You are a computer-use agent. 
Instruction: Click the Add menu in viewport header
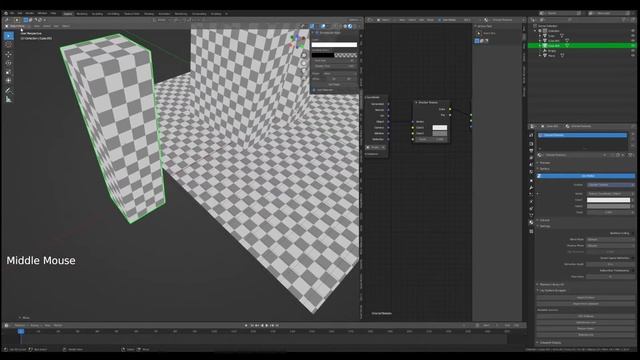(x=56, y=26)
